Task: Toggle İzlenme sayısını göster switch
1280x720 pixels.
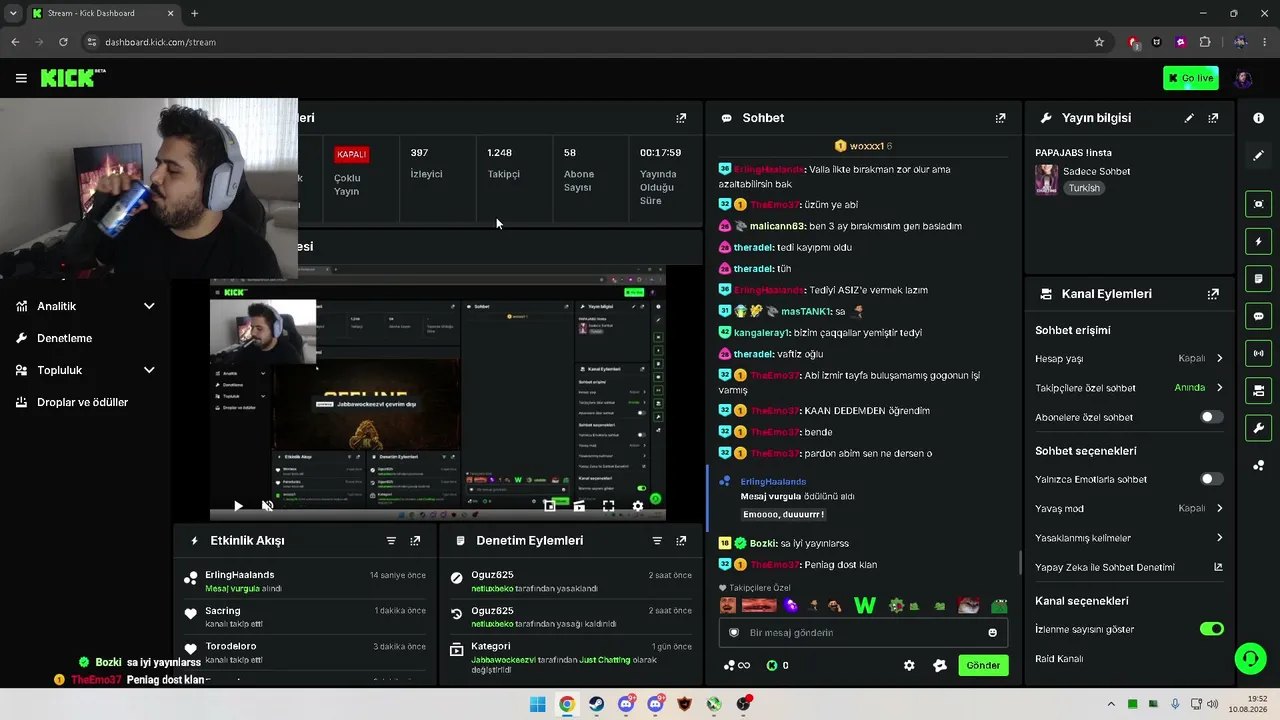Action: (x=1212, y=629)
